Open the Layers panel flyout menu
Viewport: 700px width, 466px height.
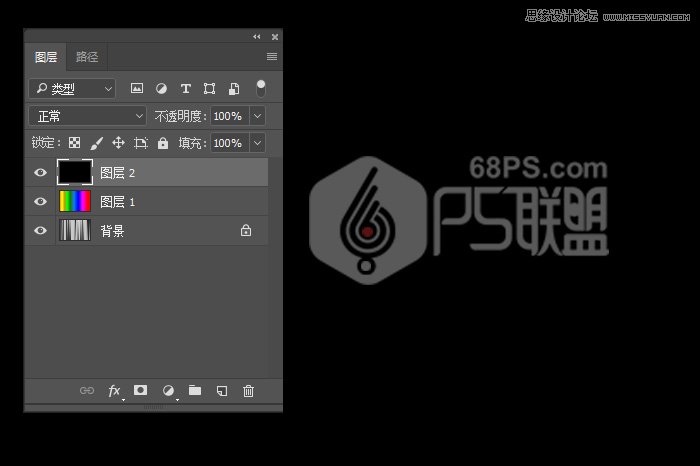[x=272, y=57]
